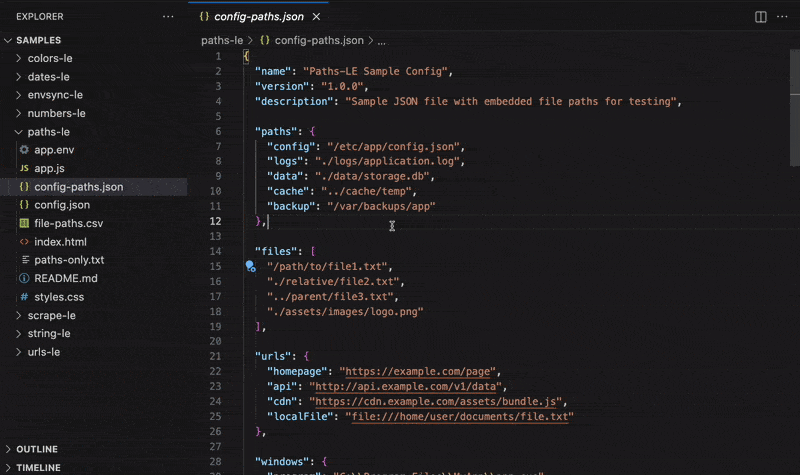Click braces icon beside config.json file
The width and height of the screenshot is (800, 475).
[x=24, y=205]
